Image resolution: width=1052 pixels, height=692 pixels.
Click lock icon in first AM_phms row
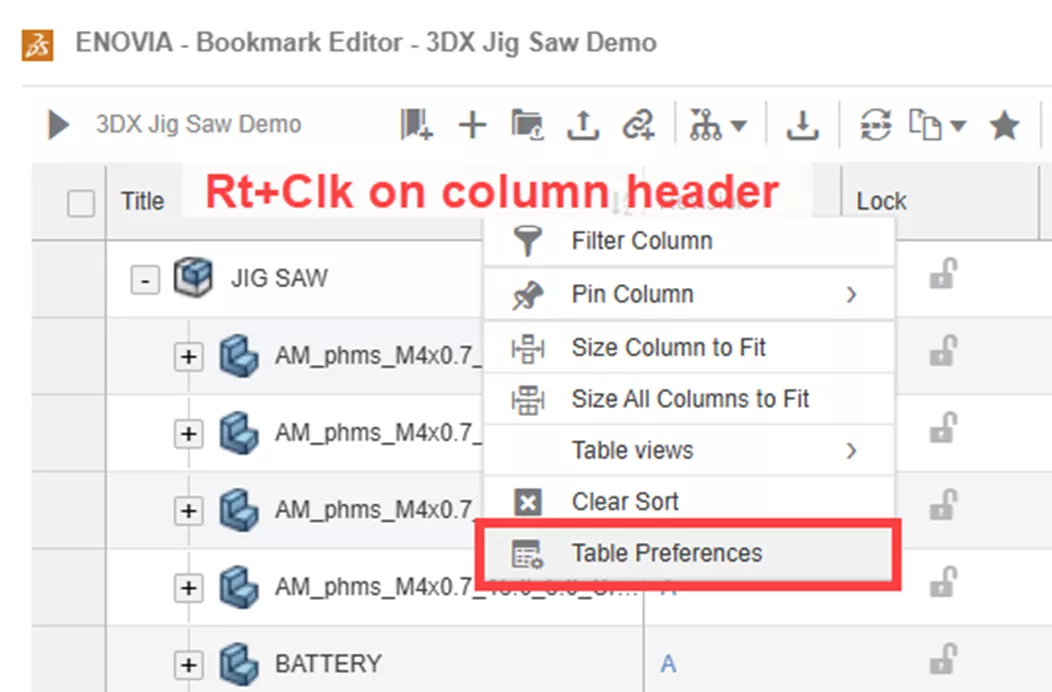(943, 351)
